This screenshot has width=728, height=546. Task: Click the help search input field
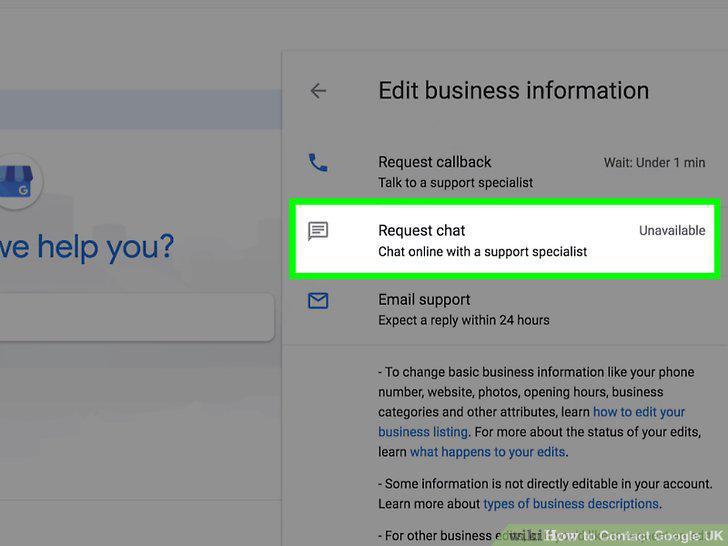point(137,317)
